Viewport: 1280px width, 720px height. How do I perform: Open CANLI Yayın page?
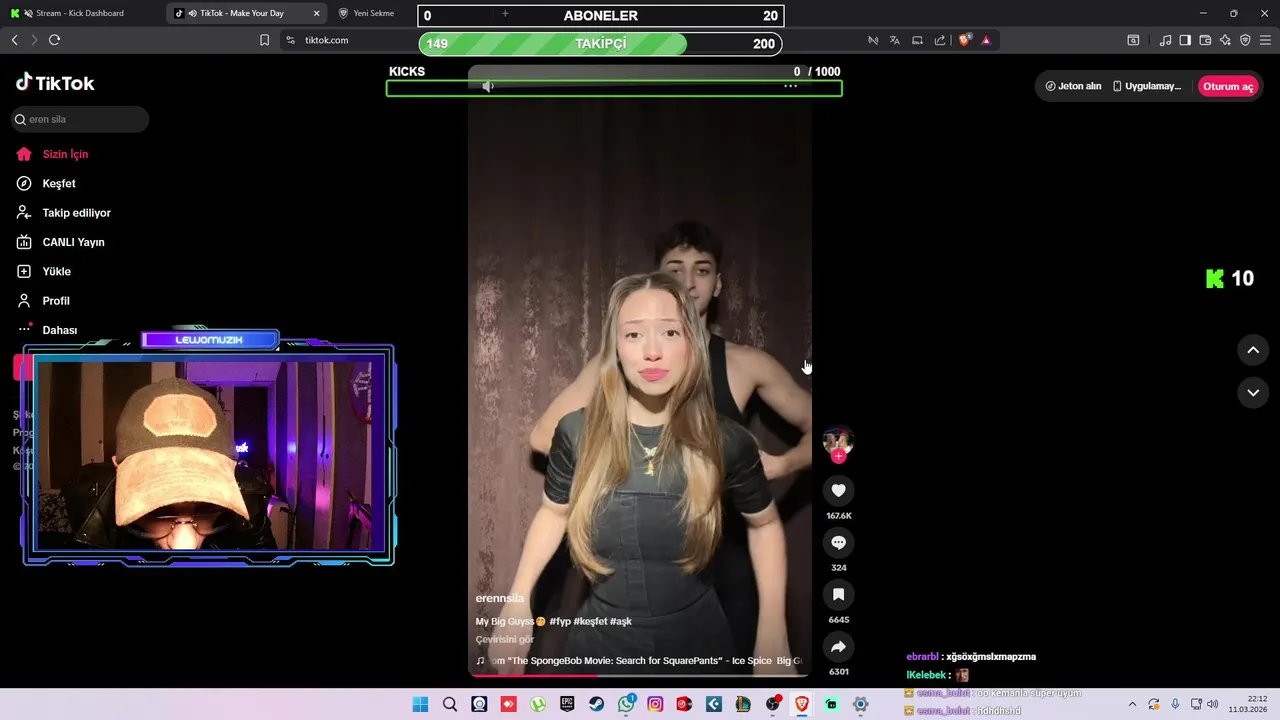click(x=73, y=242)
